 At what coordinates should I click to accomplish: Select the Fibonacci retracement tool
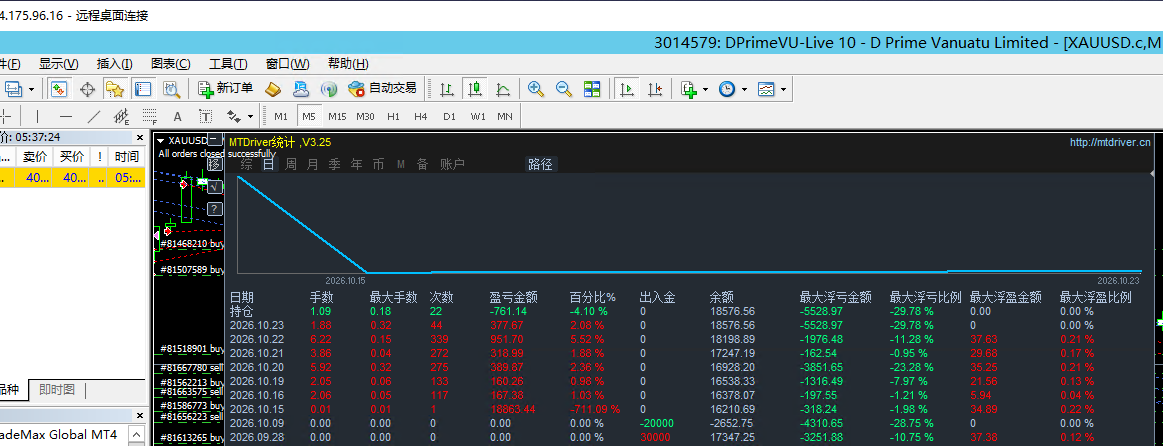click(x=150, y=117)
